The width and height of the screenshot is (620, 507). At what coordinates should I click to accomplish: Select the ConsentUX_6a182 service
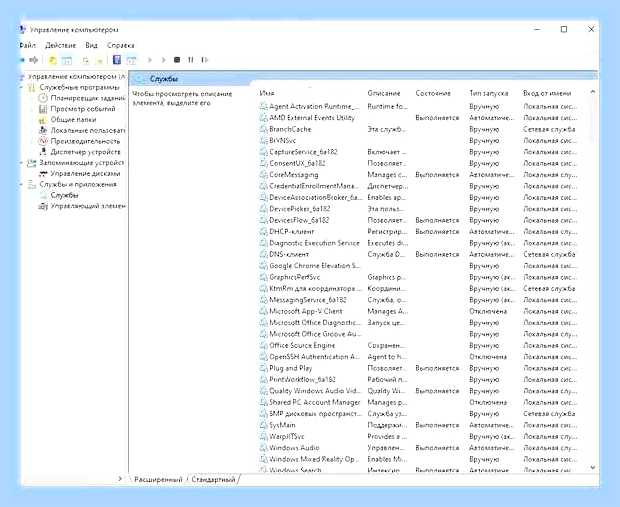point(418,163)
